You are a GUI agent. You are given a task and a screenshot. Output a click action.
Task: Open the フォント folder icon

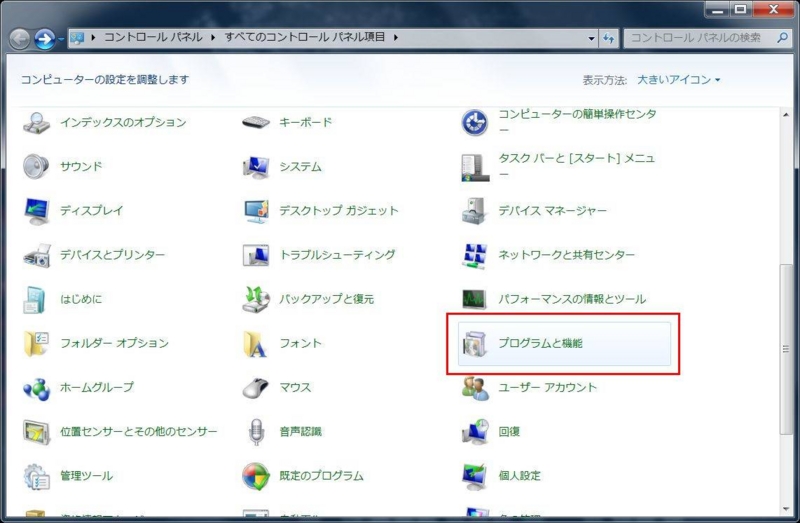[x=255, y=343]
